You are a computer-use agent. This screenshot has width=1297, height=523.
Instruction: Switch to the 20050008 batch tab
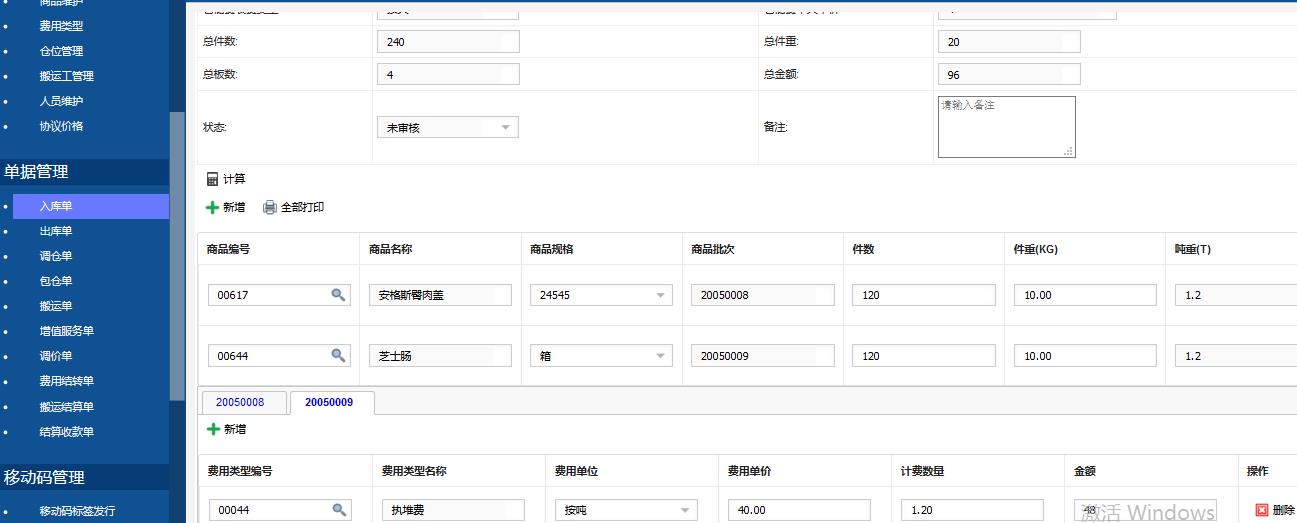click(x=240, y=402)
